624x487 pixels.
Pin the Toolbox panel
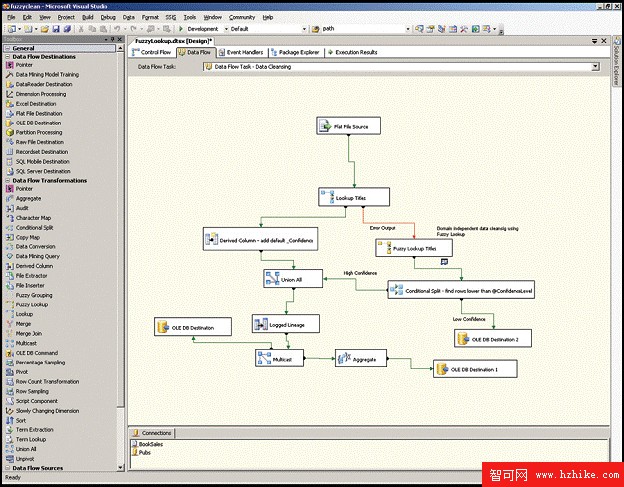[113, 39]
